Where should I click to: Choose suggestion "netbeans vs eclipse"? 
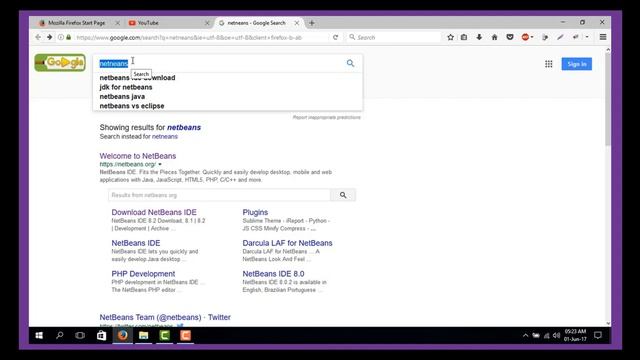[132, 106]
